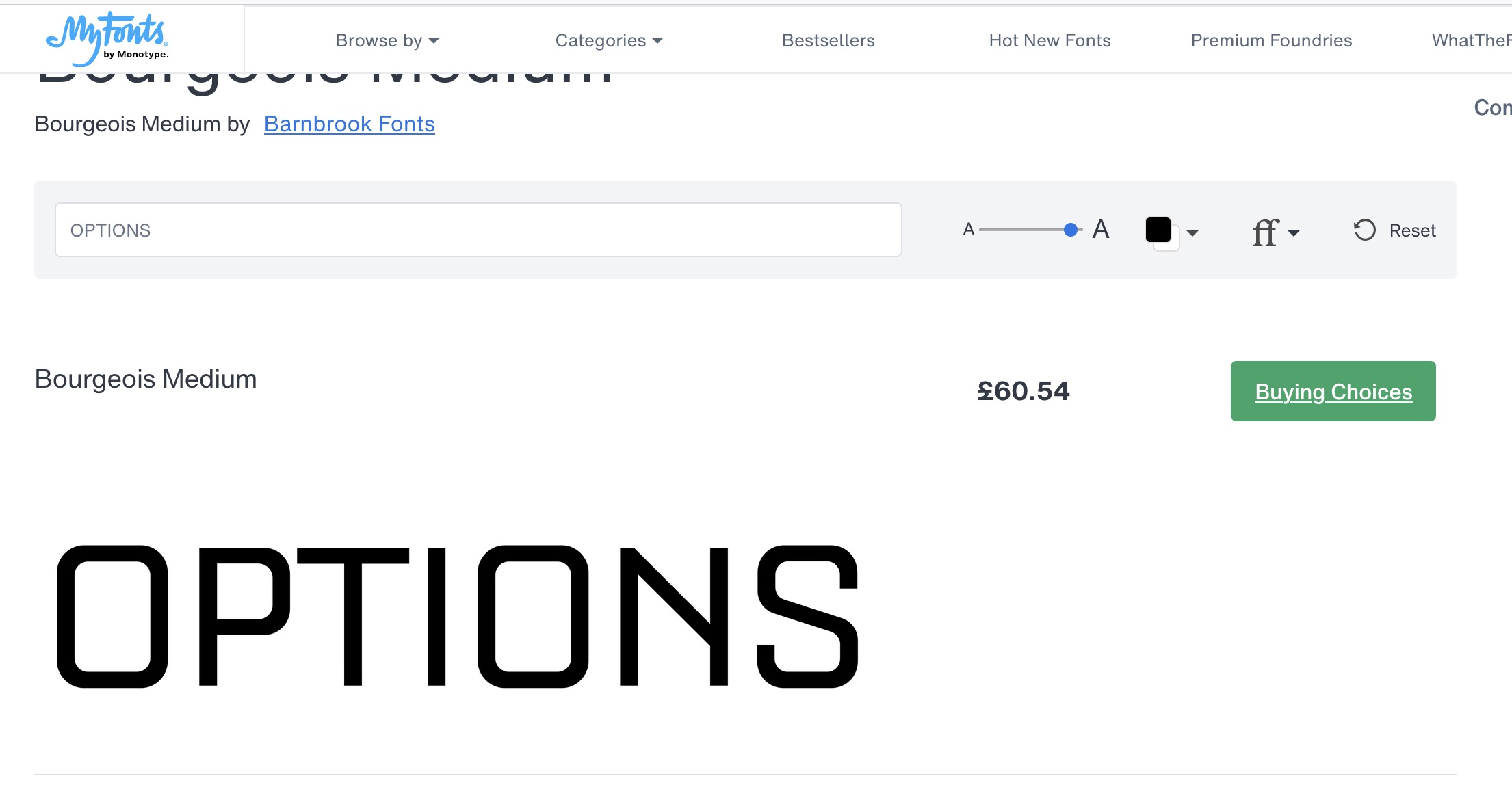1512x800 pixels.
Task: Click the small A size icon
Action: point(968,230)
